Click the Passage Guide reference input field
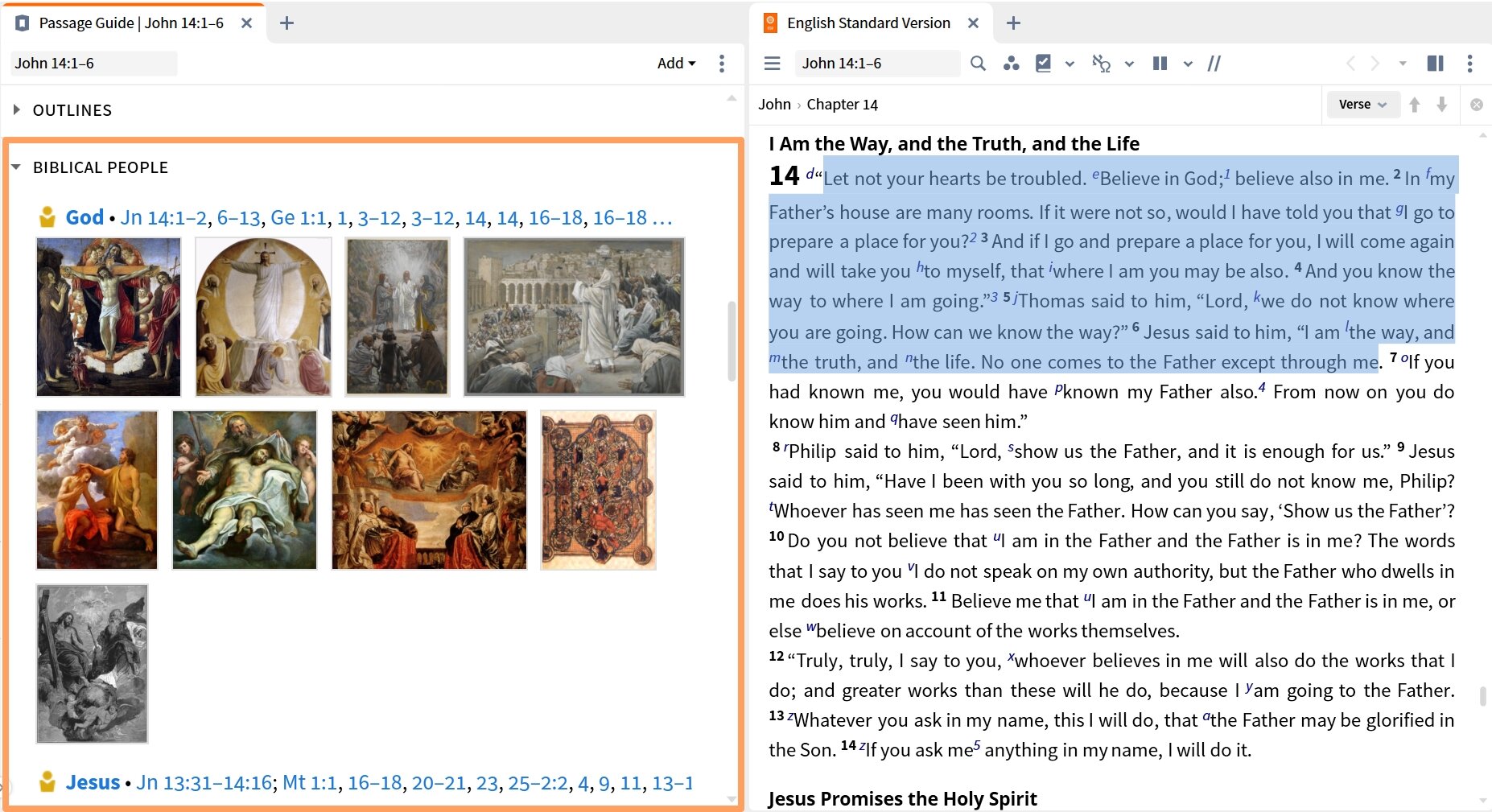 pos(93,64)
